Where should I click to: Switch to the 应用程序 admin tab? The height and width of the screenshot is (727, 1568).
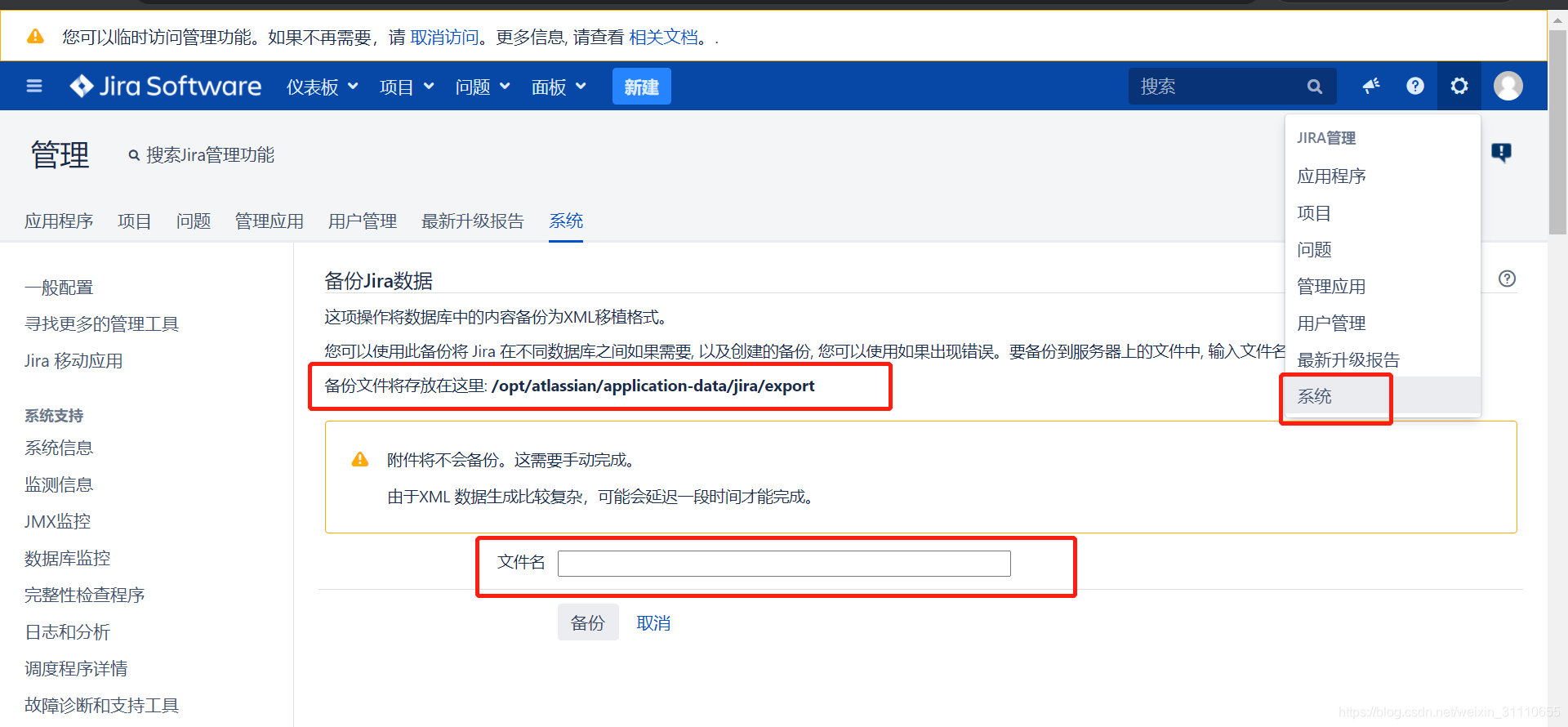(x=59, y=221)
